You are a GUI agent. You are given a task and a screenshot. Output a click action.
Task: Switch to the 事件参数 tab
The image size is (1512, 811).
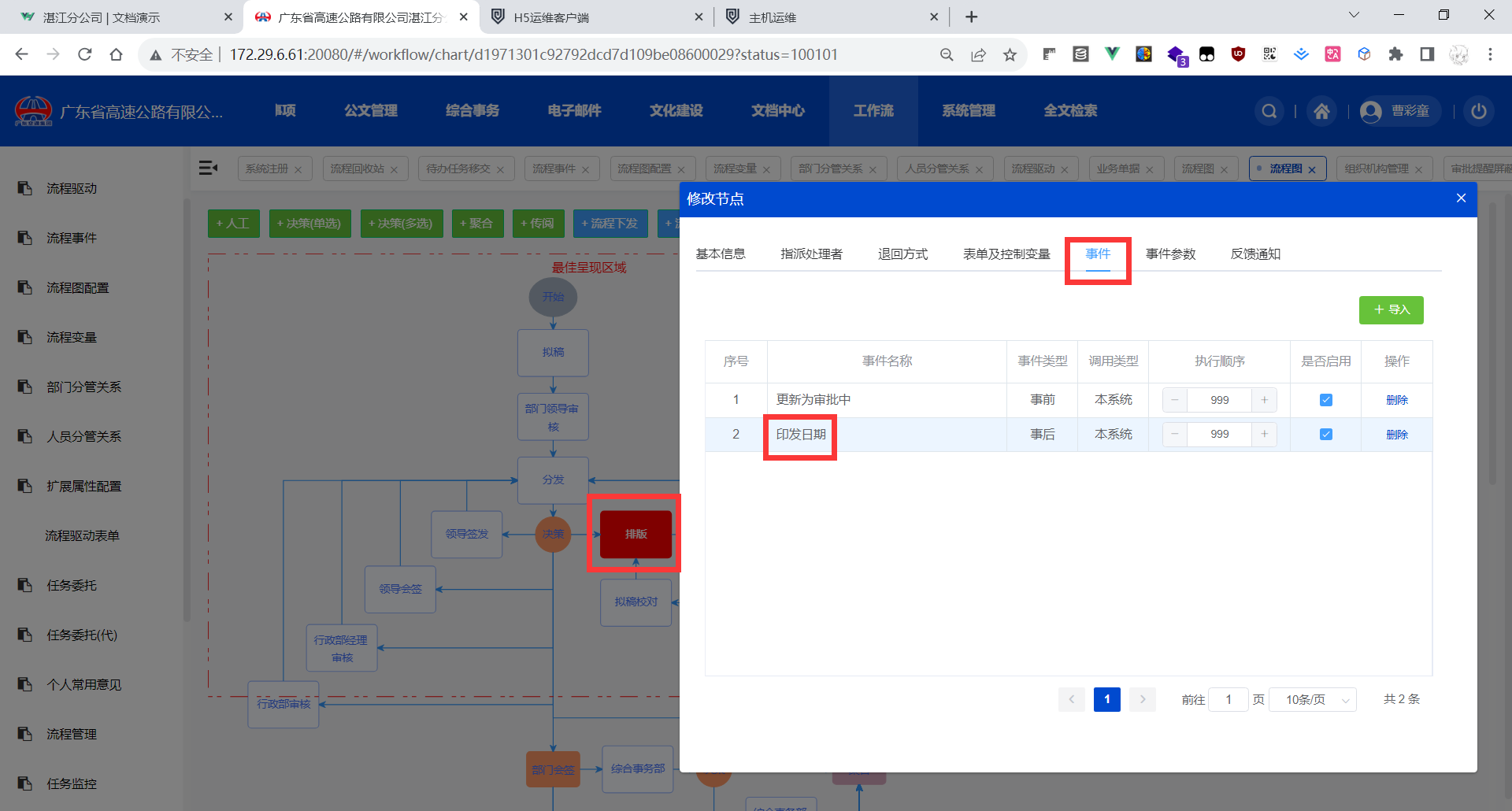[1170, 254]
